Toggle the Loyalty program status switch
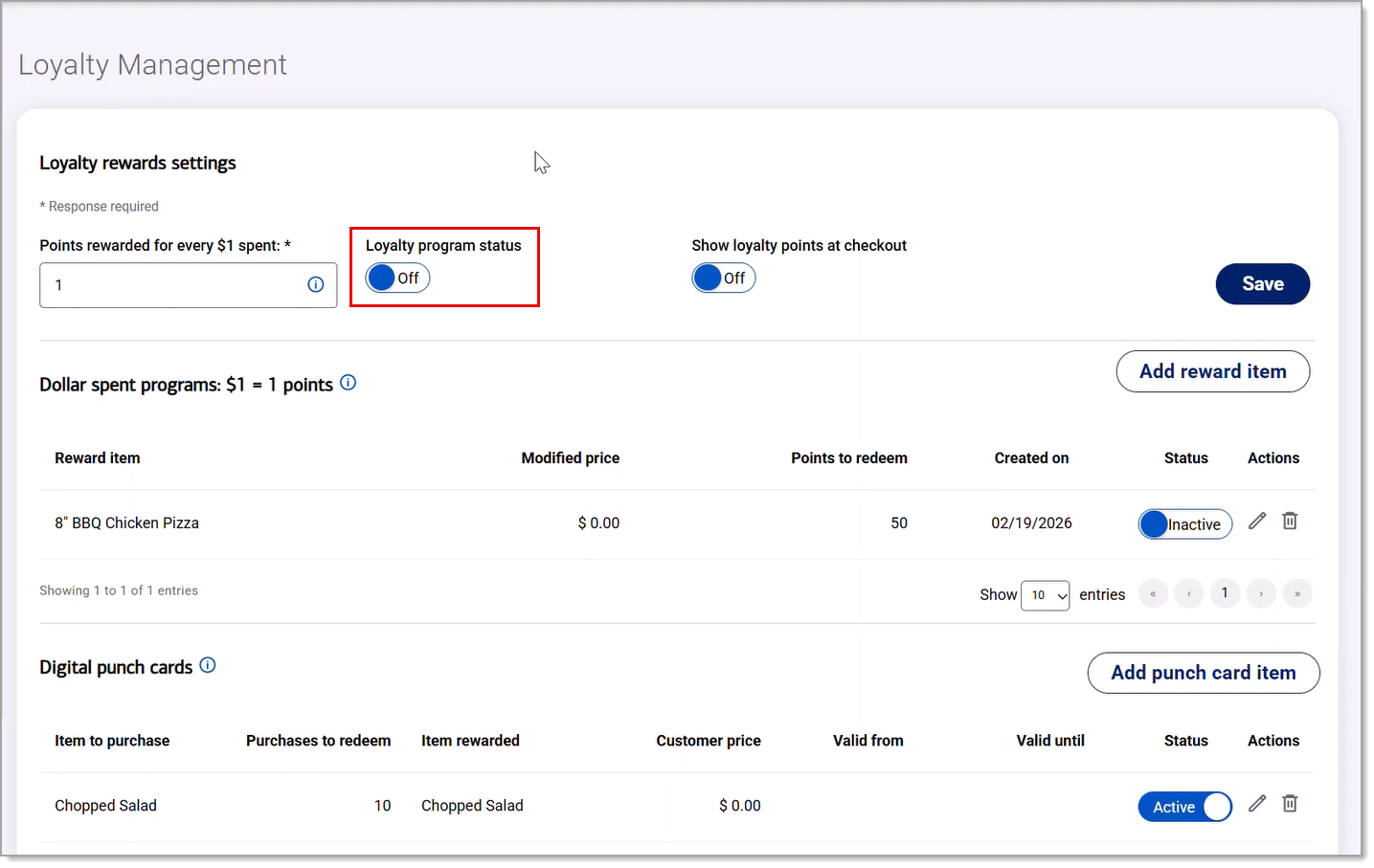 pos(397,278)
